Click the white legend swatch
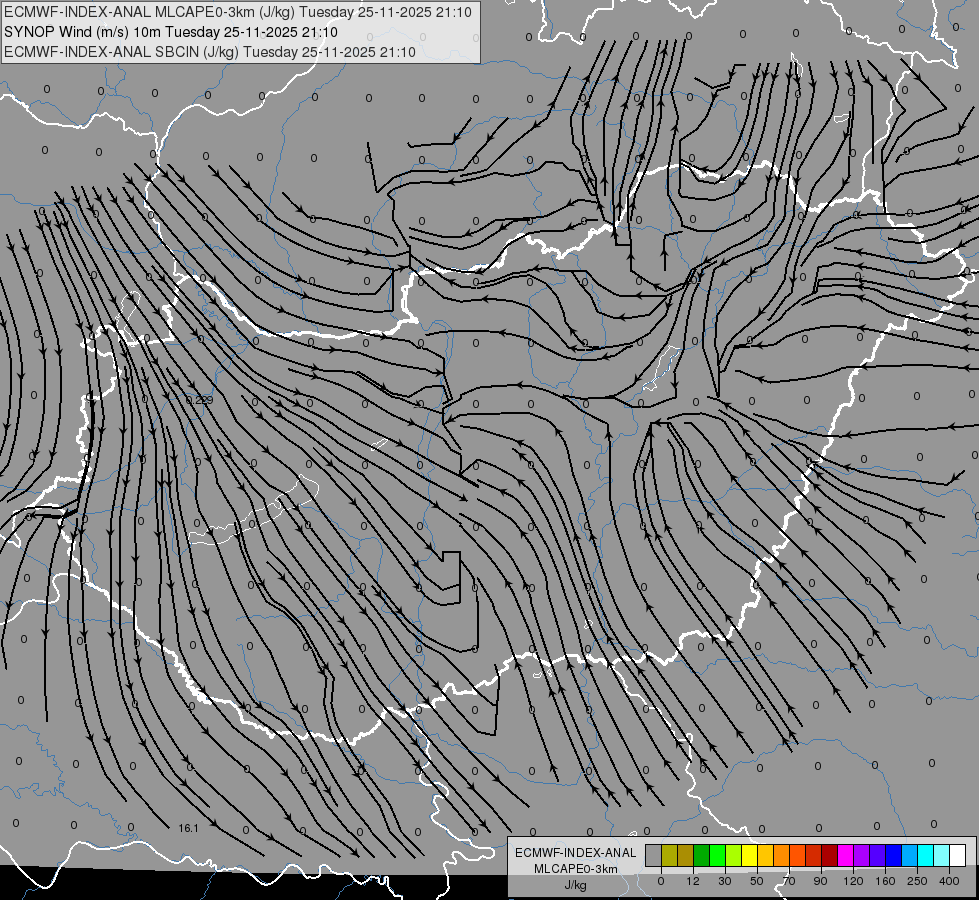The height and width of the screenshot is (900, 979). pyautogui.click(x=958, y=855)
